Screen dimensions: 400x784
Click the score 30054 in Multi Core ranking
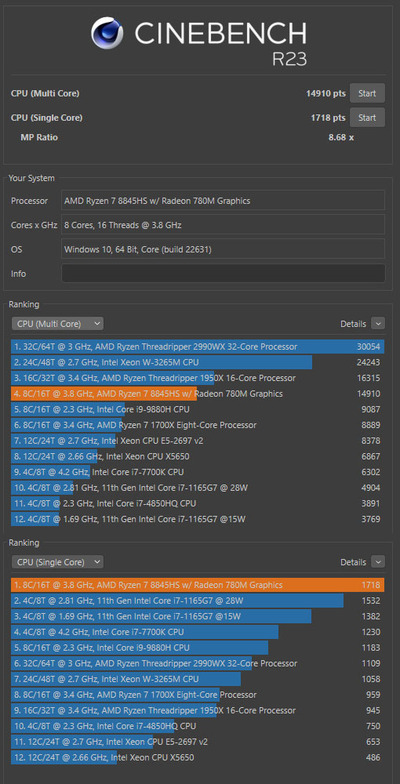(x=368, y=346)
